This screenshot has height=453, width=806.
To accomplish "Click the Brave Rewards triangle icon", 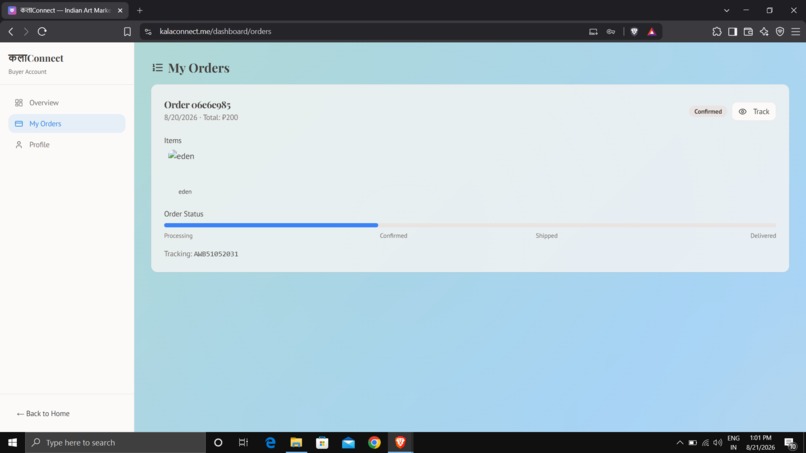I will coord(652,31).
